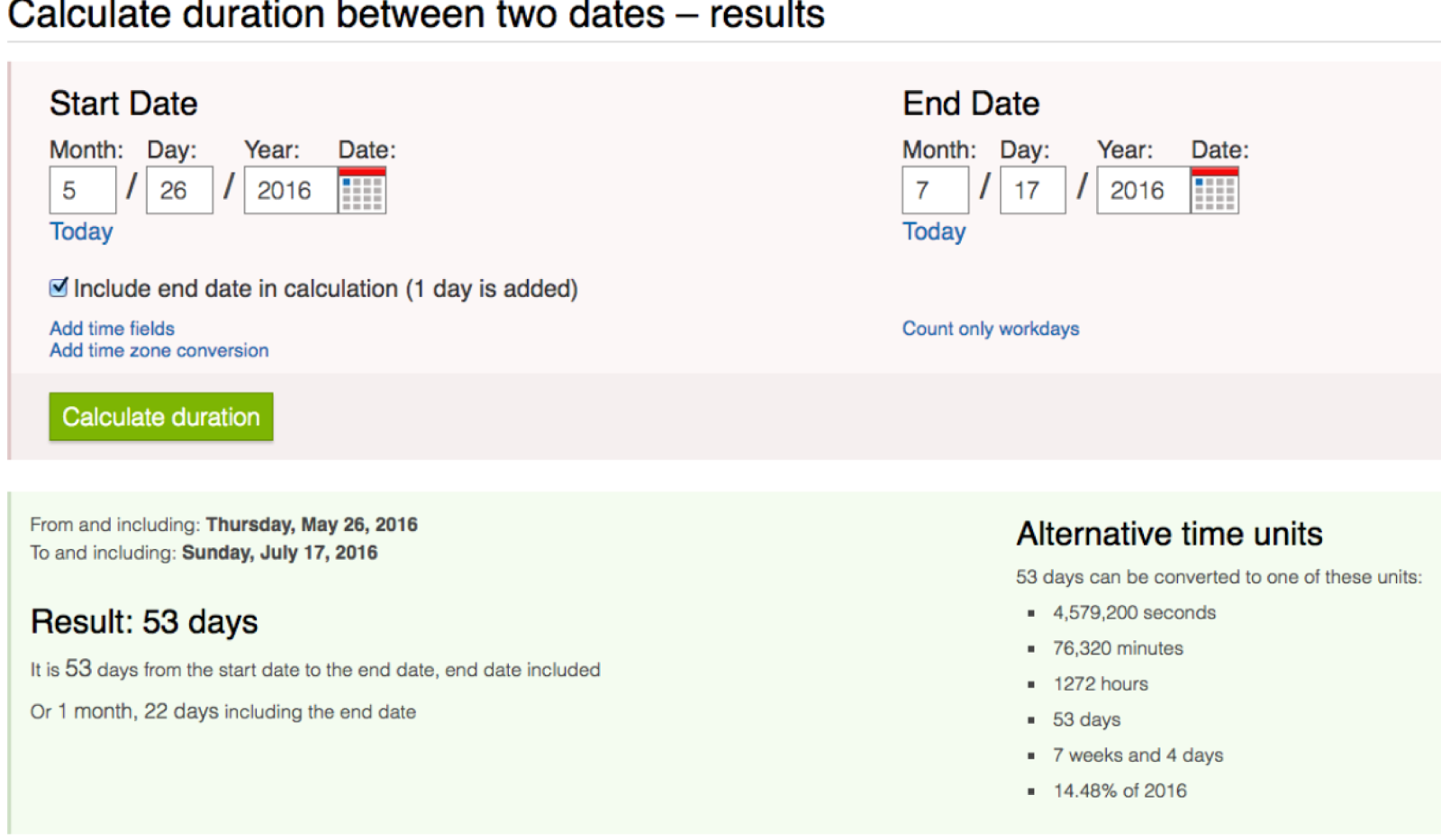Screen dimensions: 1441x840
Task: Open Add time zone conversion link
Action: click(x=159, y=350)
